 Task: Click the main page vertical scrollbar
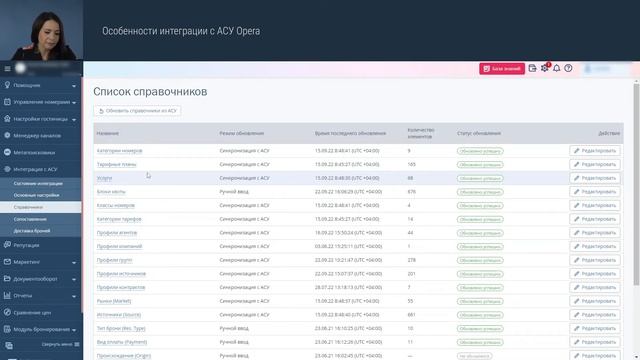tap(636, 185)
